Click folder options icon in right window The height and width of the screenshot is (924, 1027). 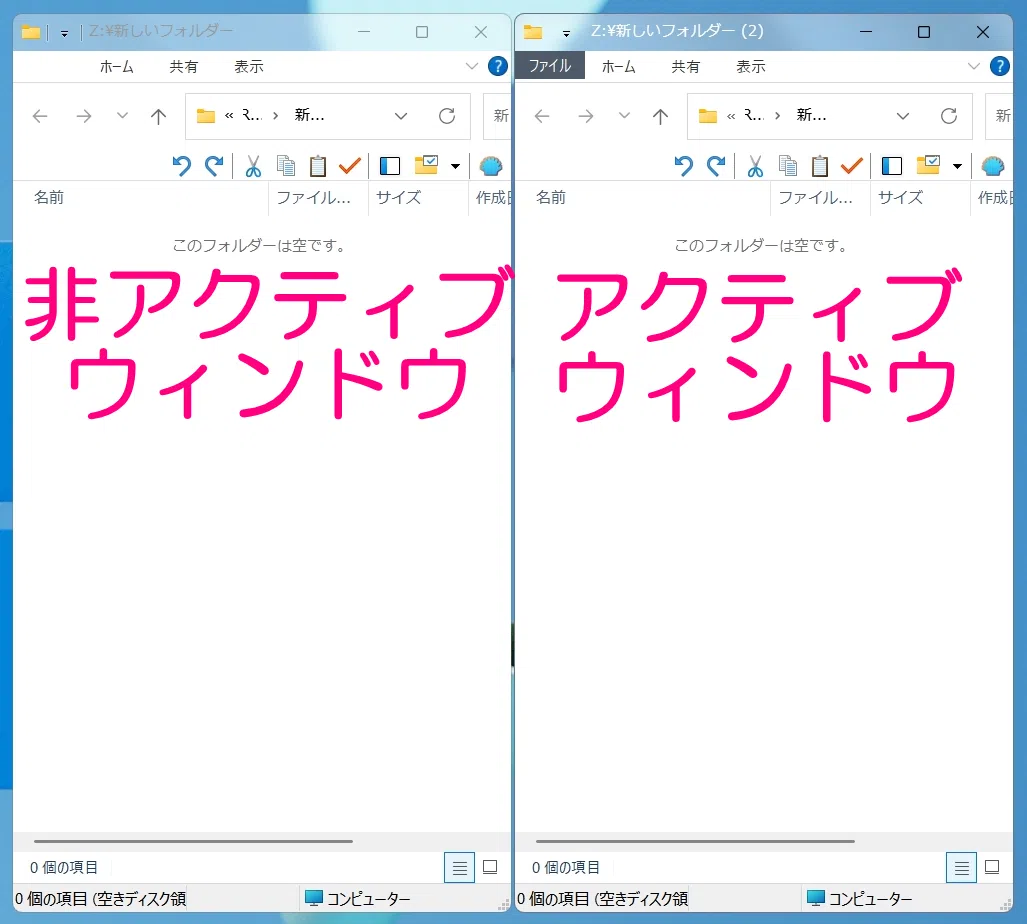click(x=928, y=164)
